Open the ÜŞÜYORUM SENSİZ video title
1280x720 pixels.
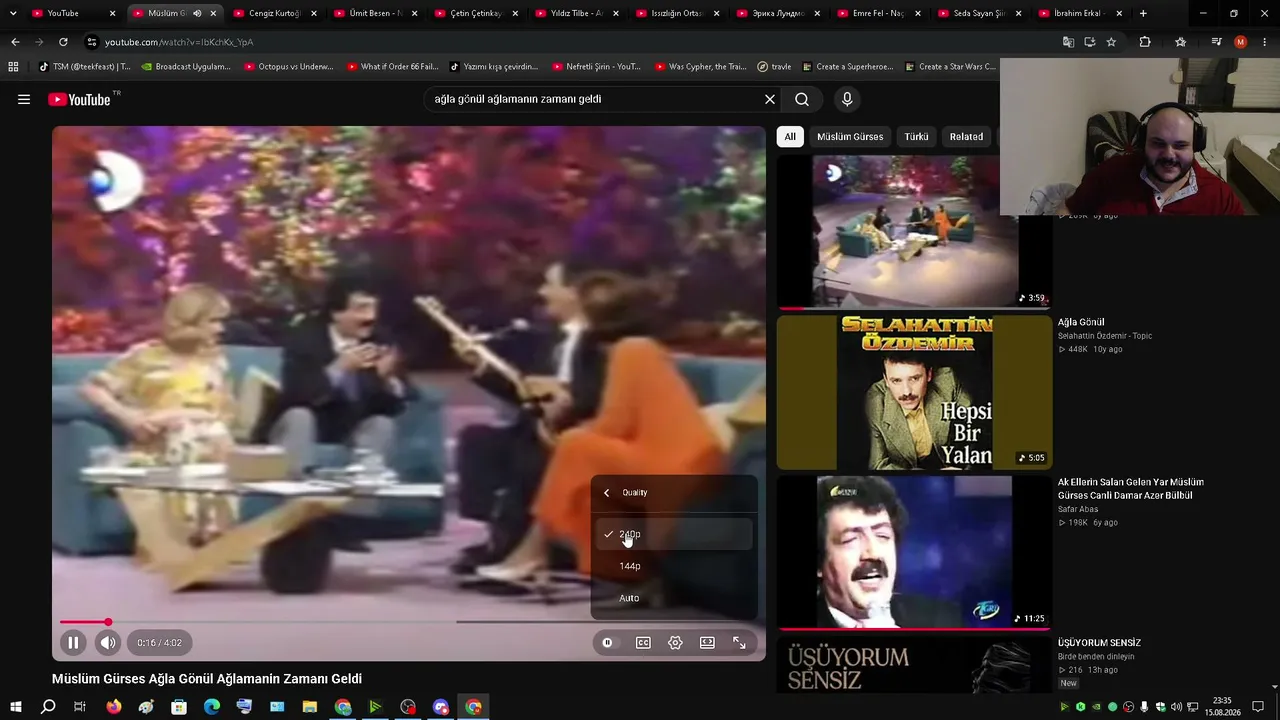click(1099, 643)
